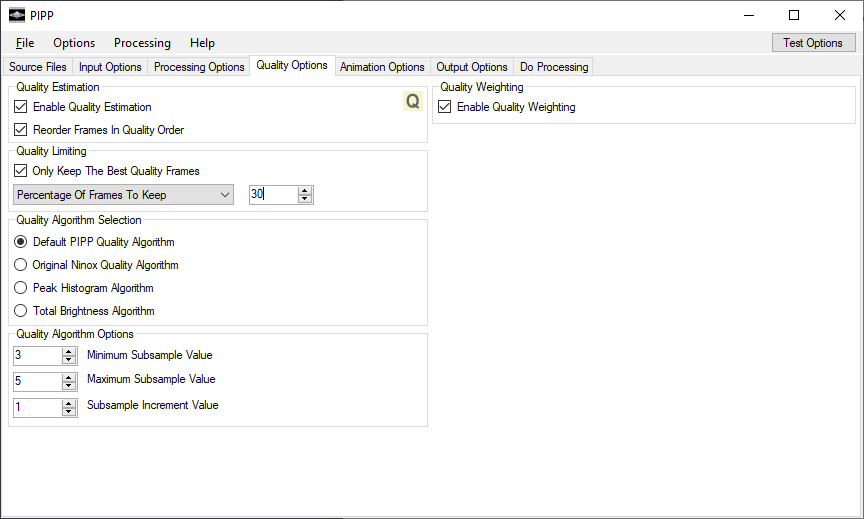The width and height of the screenshot is (864, 519).
Task: Disable Enable Quality Estimation checkbox
Action: [x=20, y=106]
